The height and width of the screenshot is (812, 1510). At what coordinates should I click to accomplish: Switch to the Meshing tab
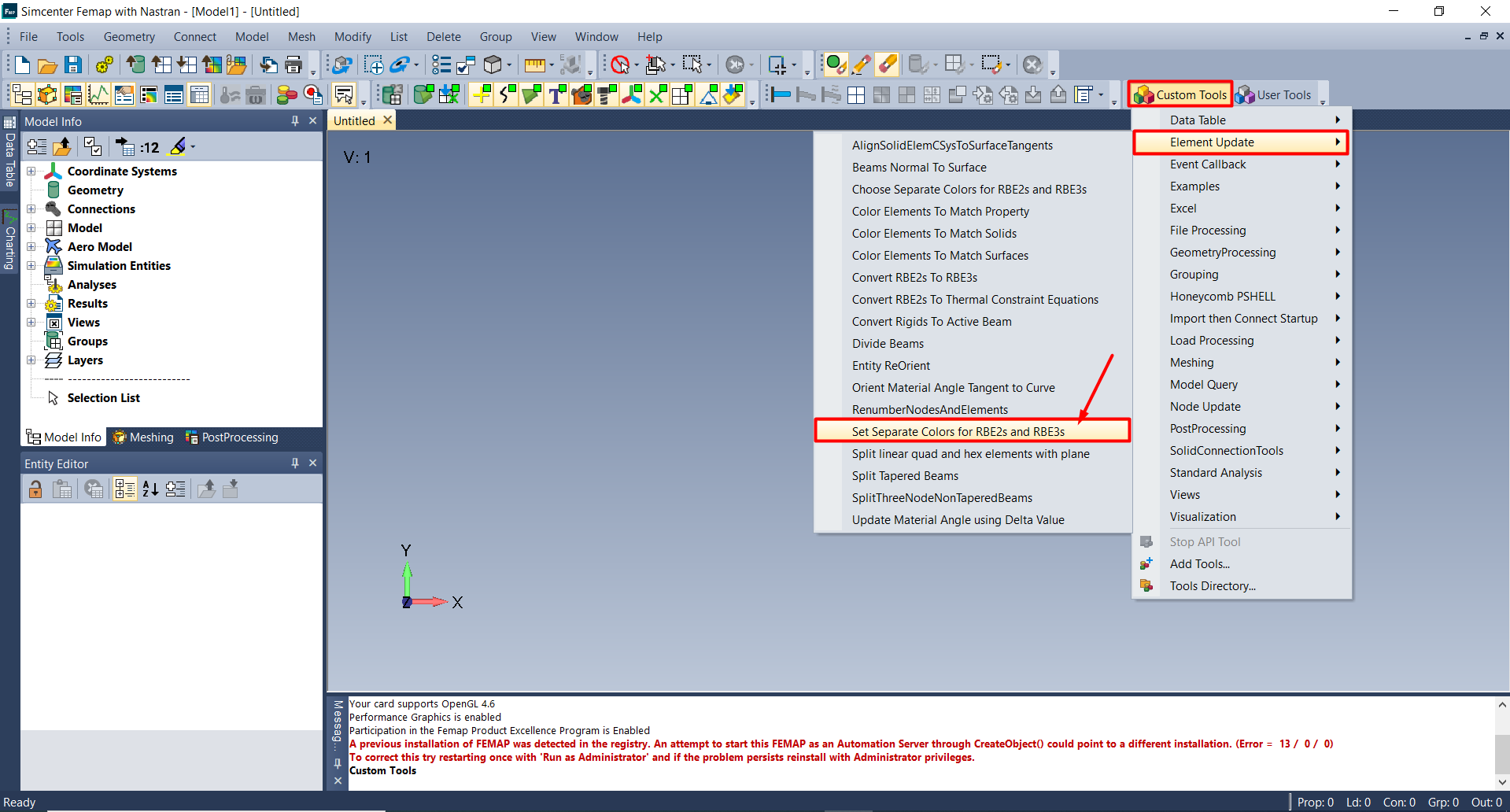pyautogui.click(x=142, y=437)
